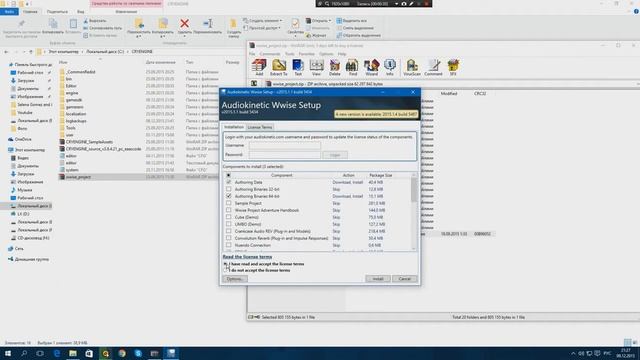Click the taskbar search magnifier icon

click(24, 353)
